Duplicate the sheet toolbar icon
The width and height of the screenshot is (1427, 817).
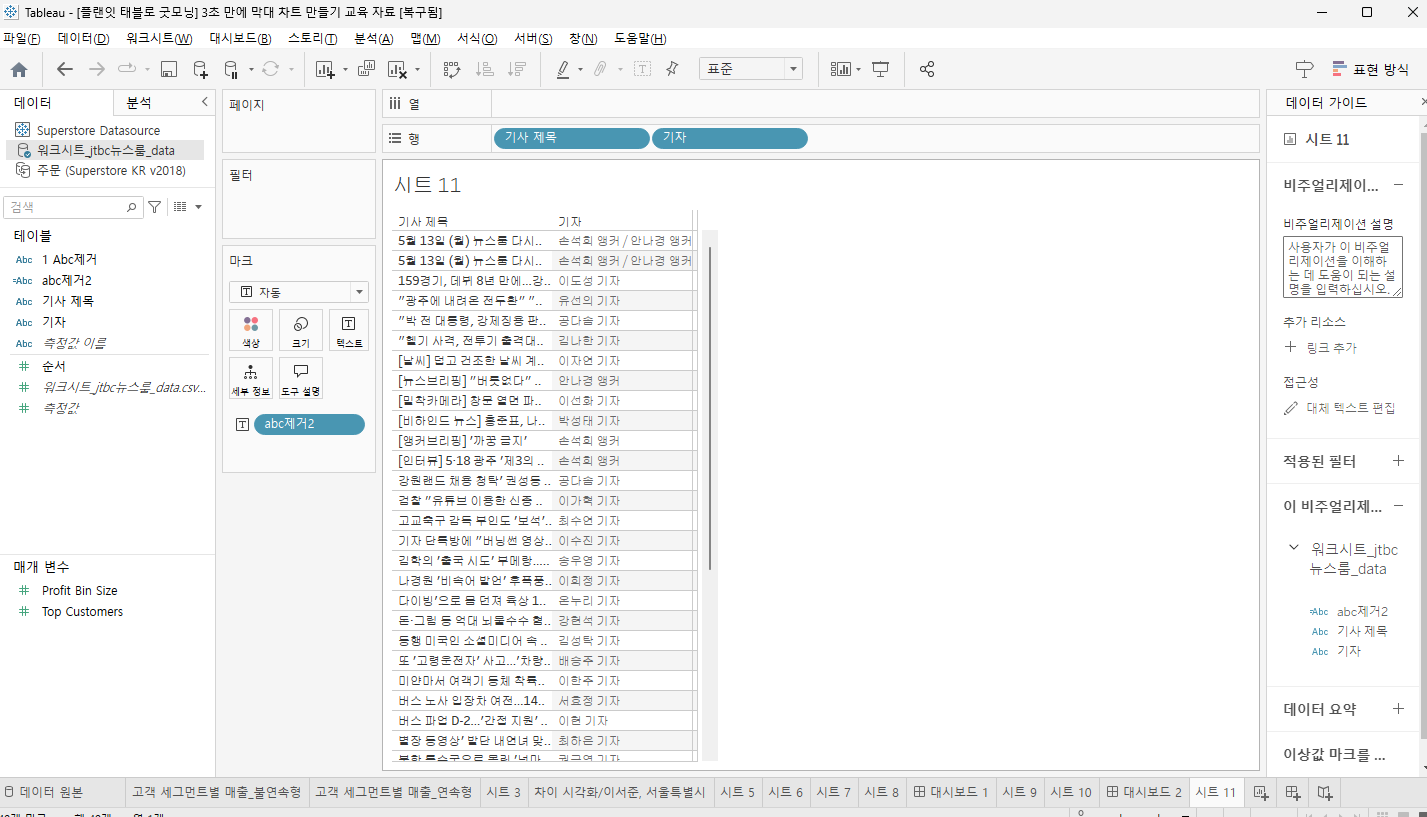(x=365, y=69)
